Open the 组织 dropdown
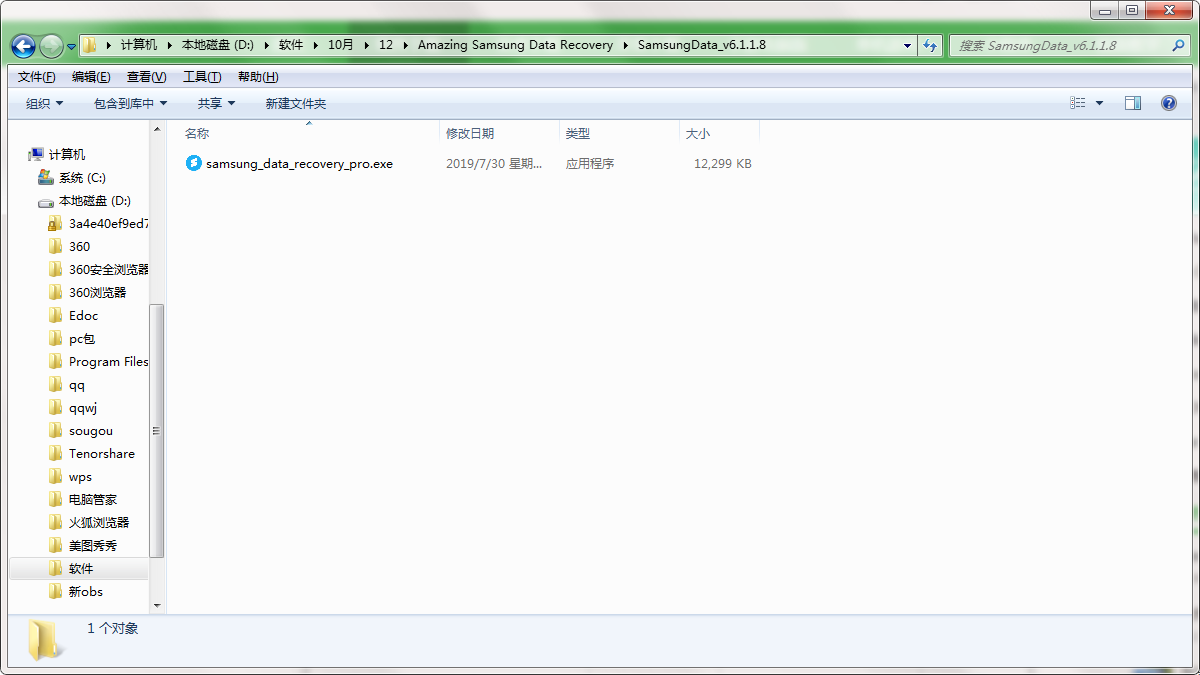Image resolution: width=1200 pixels, height=675 pixels. [44, 103]
